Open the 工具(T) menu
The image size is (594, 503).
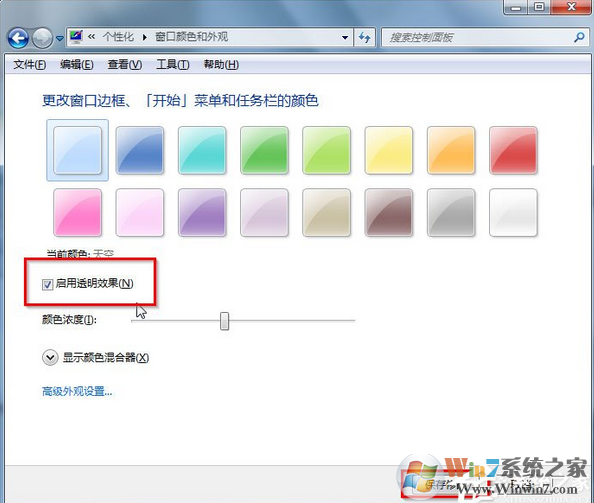pos(173,65)
